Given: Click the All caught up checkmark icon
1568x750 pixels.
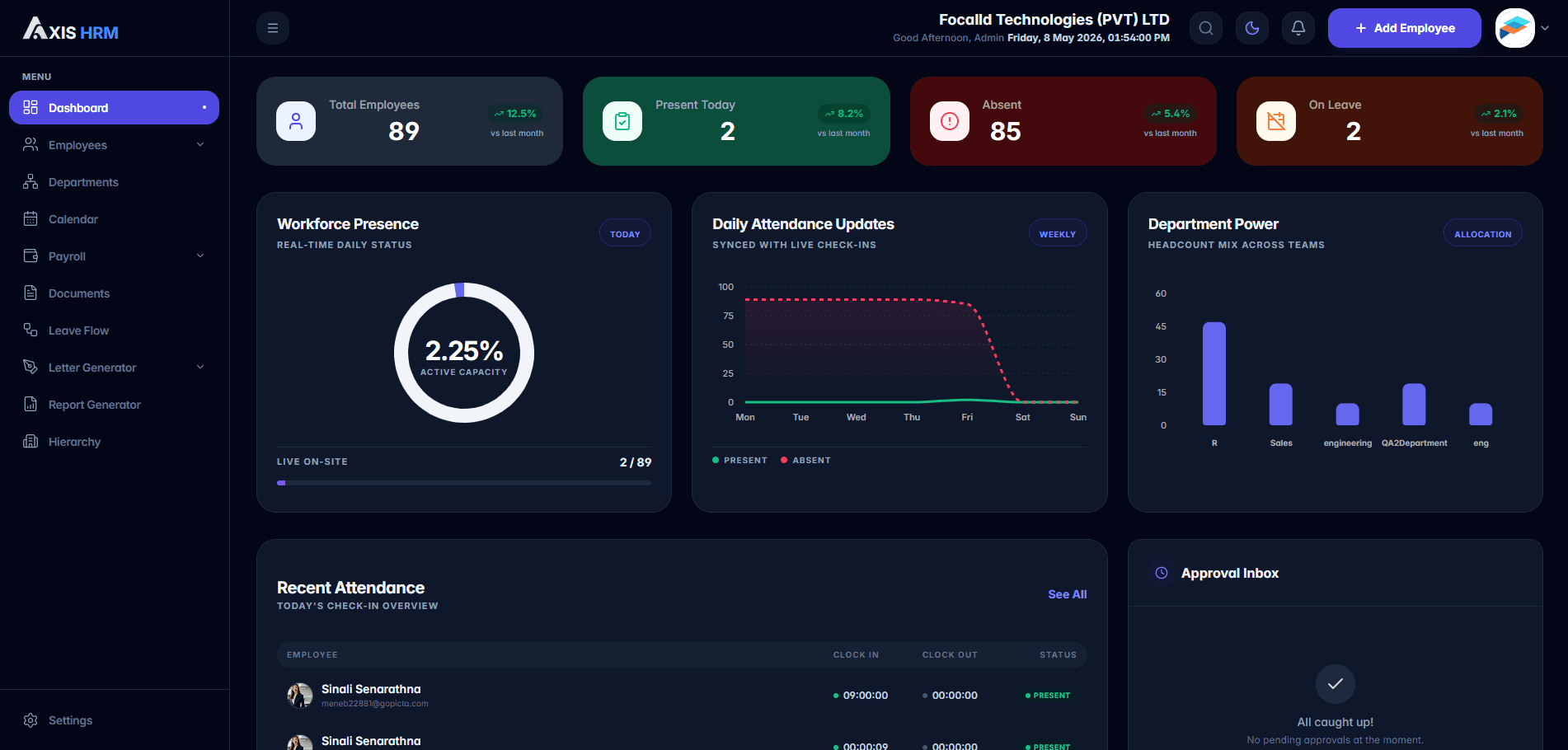Looking at the screenshot, I should pyautogui.click(x=1336, y=684).
